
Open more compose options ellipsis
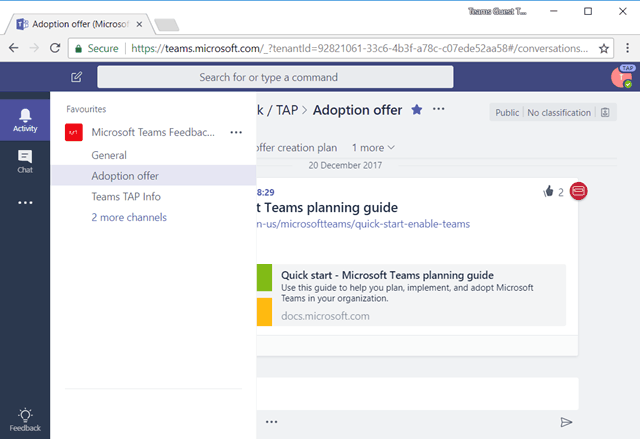[x=271, y=422]
